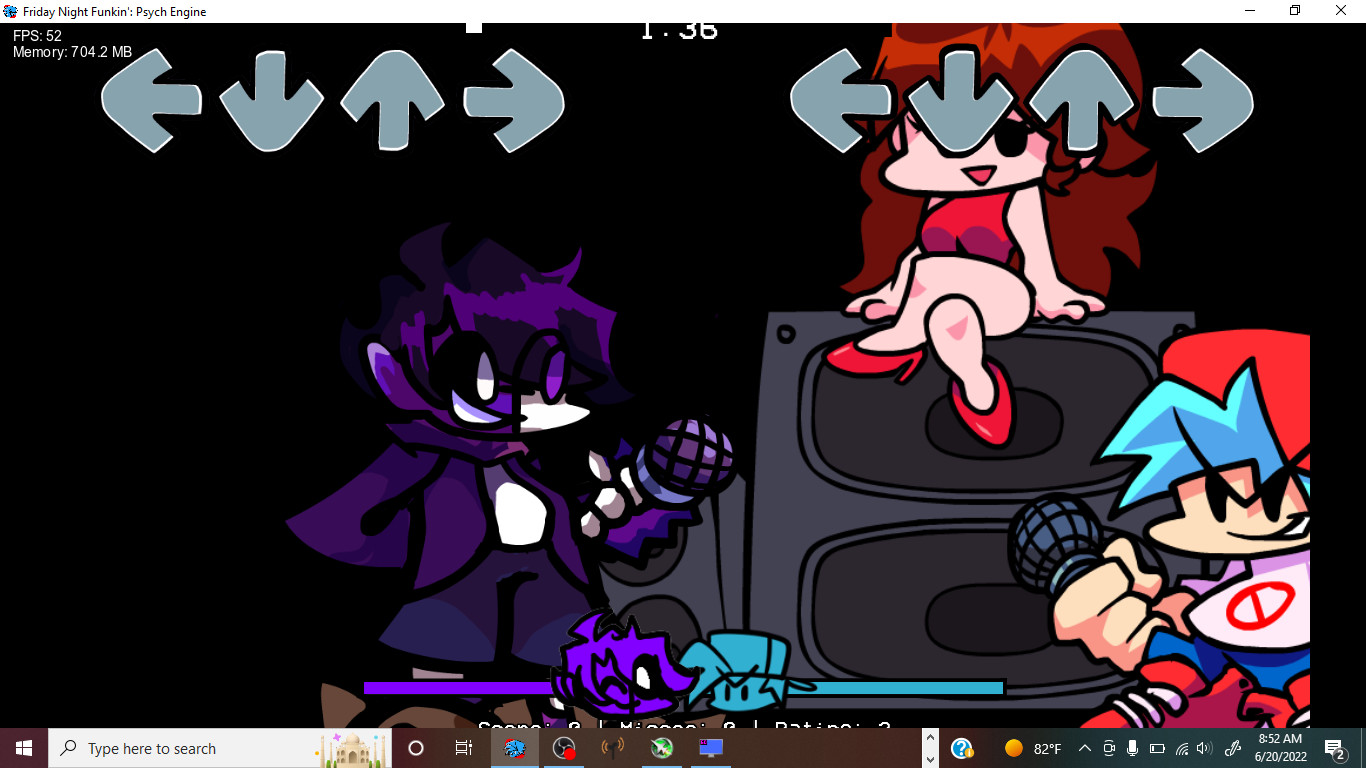Open the 82°F weather widget
1366x768 pixels.
click(x=1033, y=748)
